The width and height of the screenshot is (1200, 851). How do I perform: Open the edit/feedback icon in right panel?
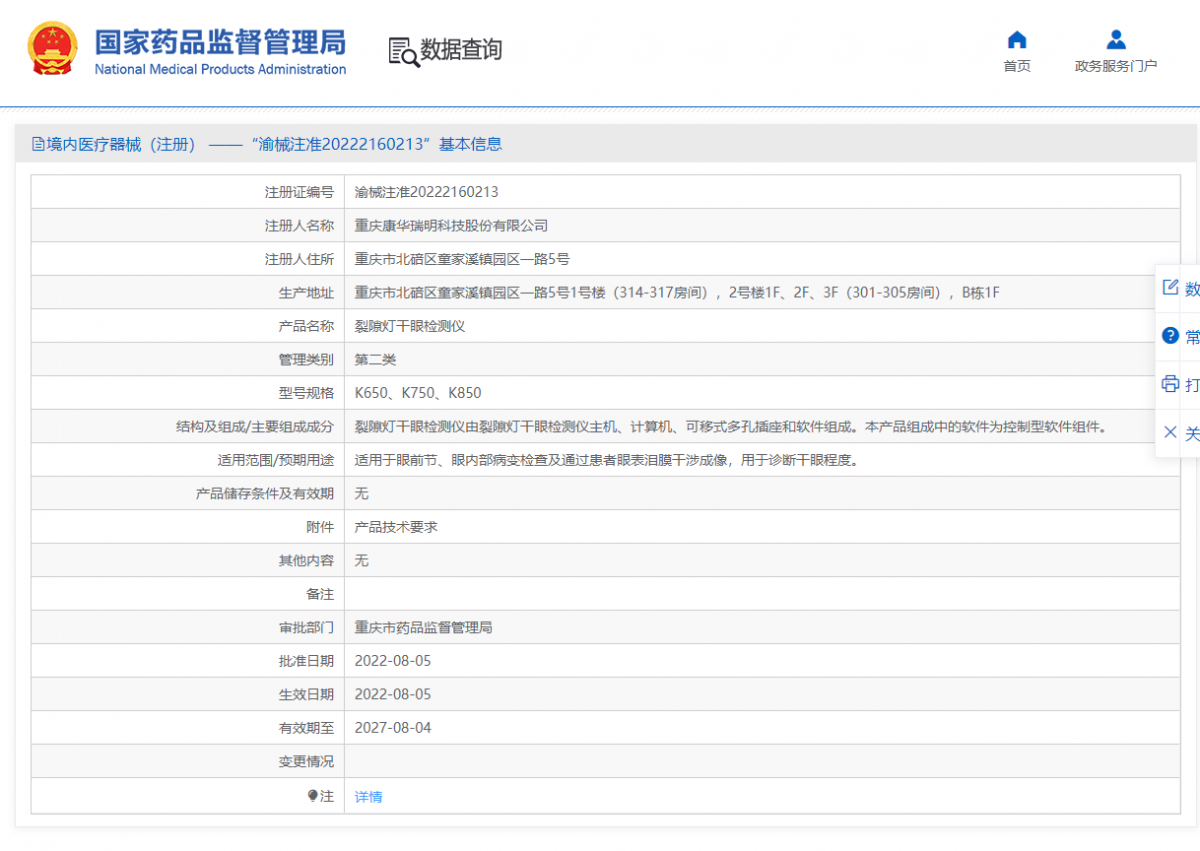[x=1170, y=287]
